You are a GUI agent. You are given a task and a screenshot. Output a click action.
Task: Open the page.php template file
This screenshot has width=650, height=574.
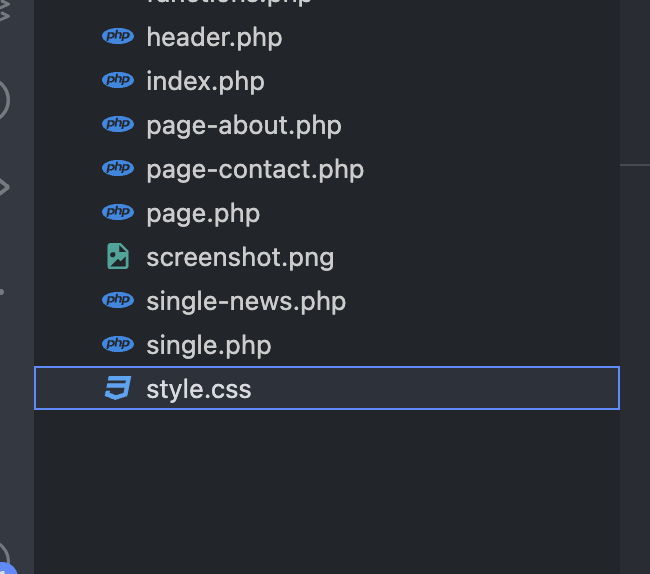coord(203,213)
